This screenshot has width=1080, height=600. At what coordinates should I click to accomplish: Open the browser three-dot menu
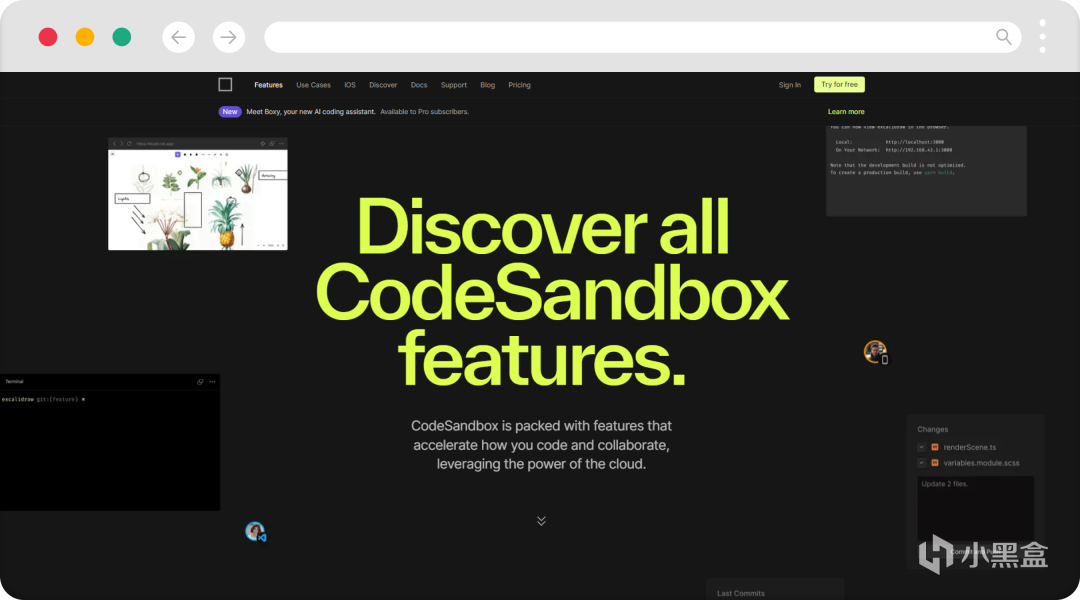pos(1042,37)
